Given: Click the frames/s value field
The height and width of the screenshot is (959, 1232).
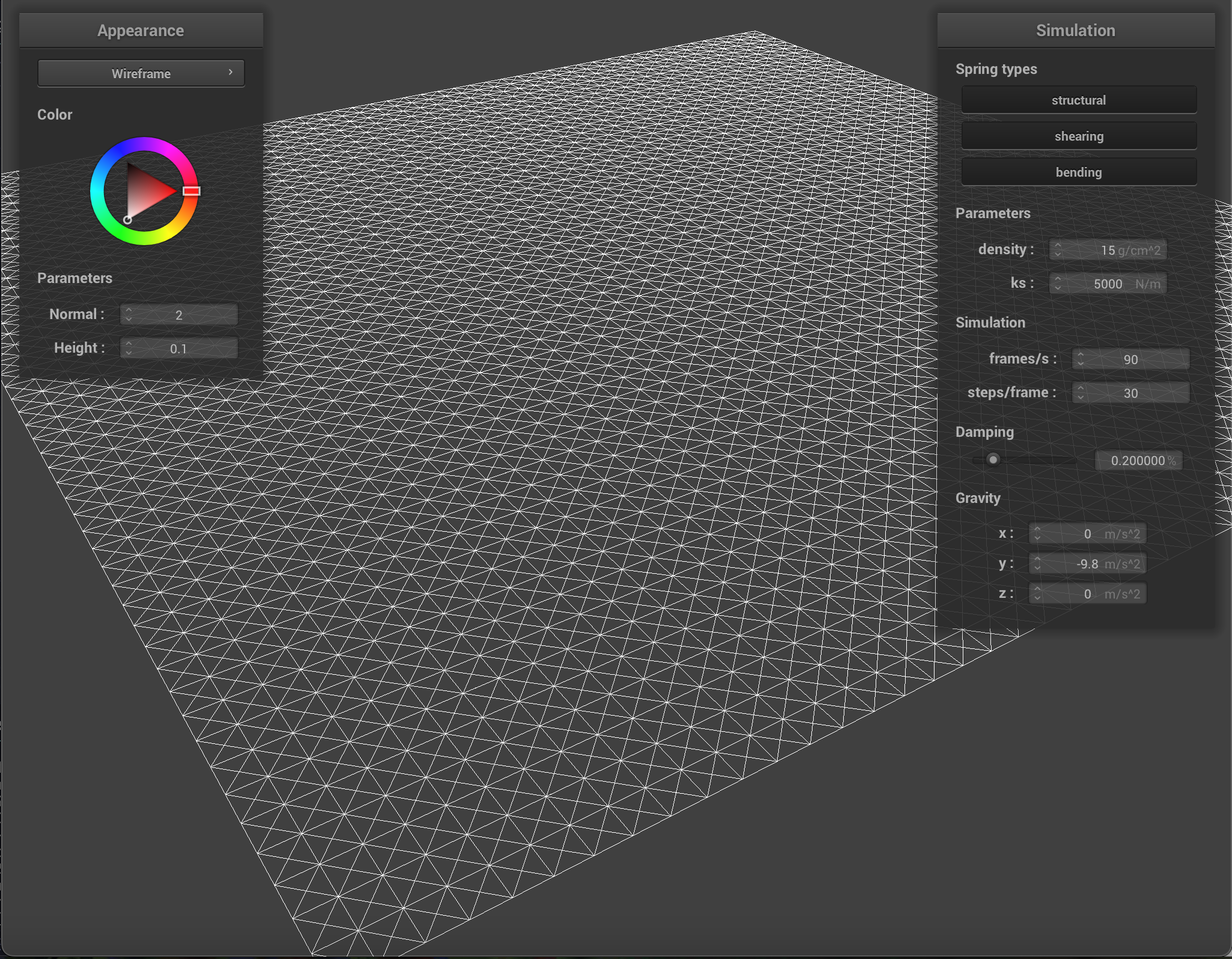Looking at the screenshot, I should point(1131,359).
